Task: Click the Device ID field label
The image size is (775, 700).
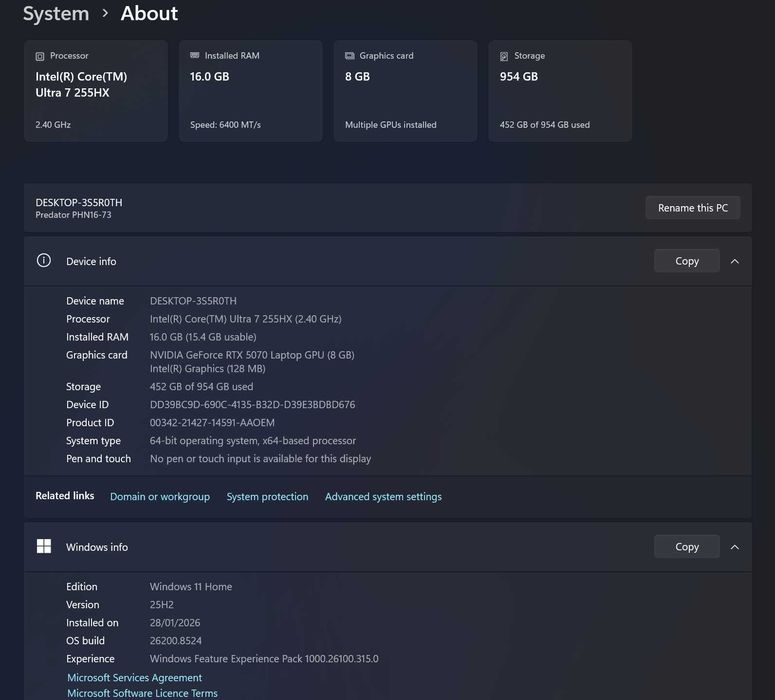Action: [x=87, y=405]
